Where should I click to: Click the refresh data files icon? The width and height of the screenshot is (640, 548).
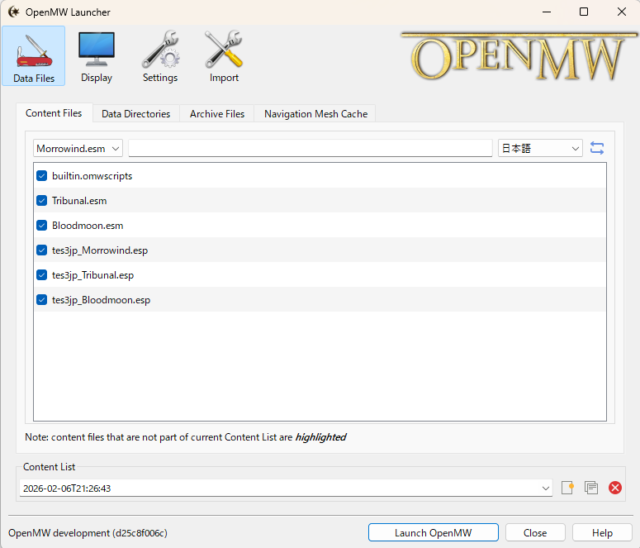pyautogui.click(x=597, y=148)
